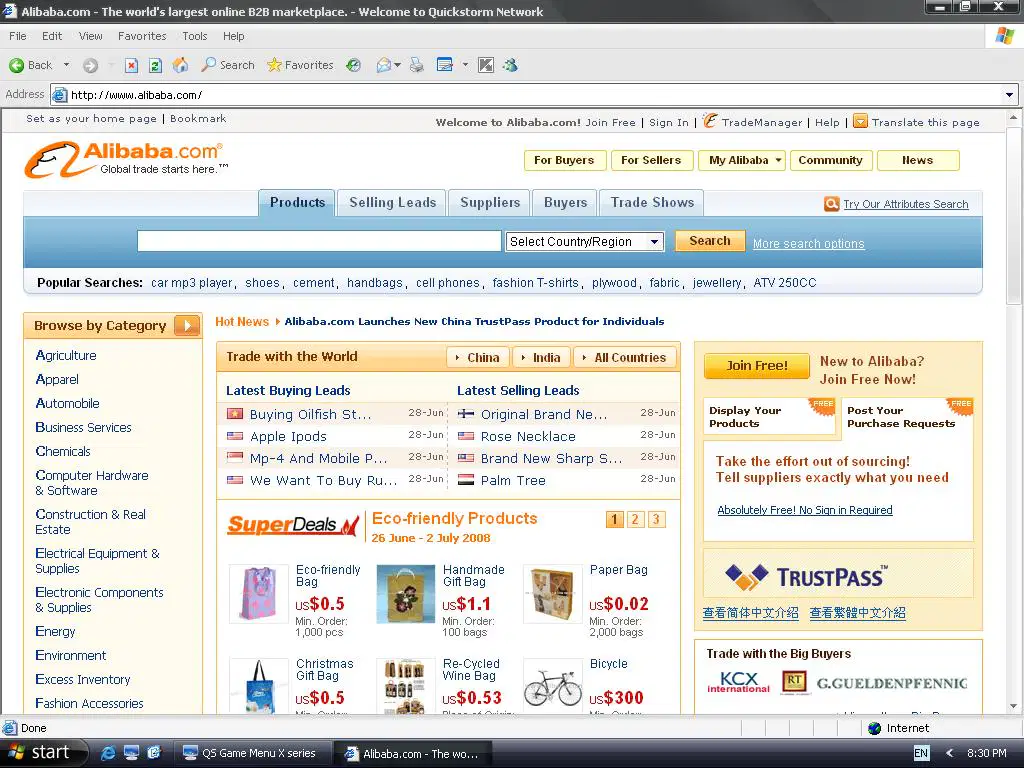Switch to QS Game Menu X series taskbar window

point(253,753)
